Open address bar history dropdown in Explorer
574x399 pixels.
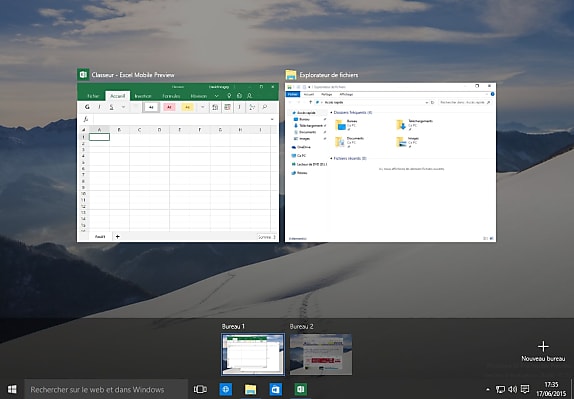click(427, 102)
